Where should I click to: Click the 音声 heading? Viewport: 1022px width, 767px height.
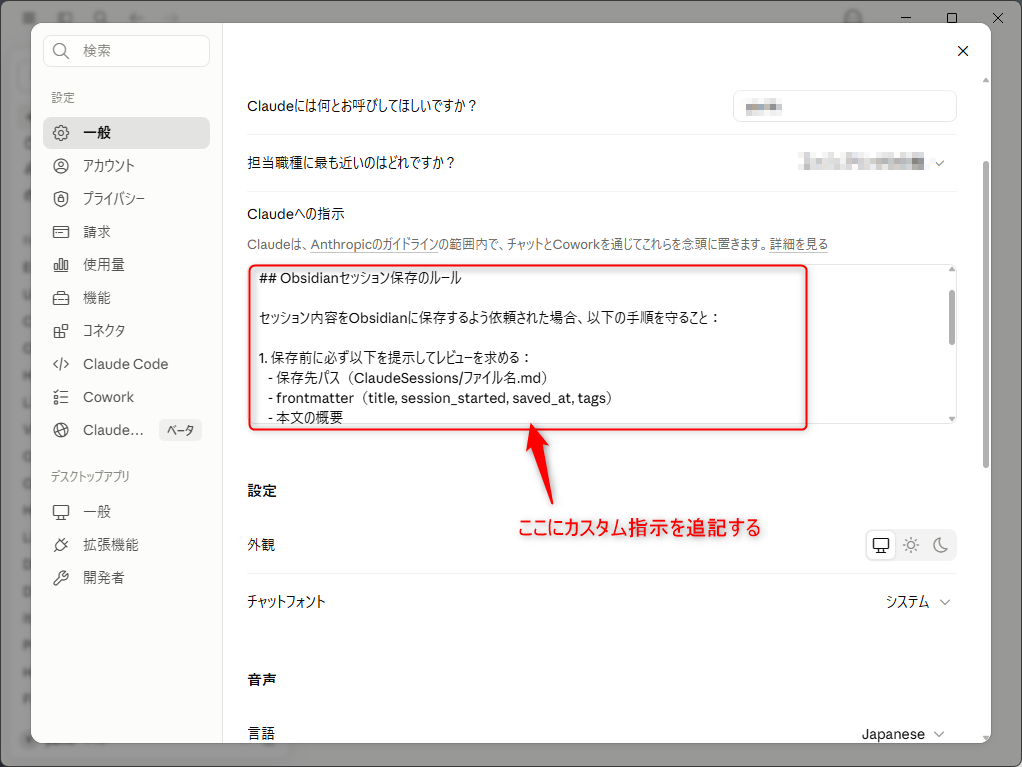click(261, 680)
